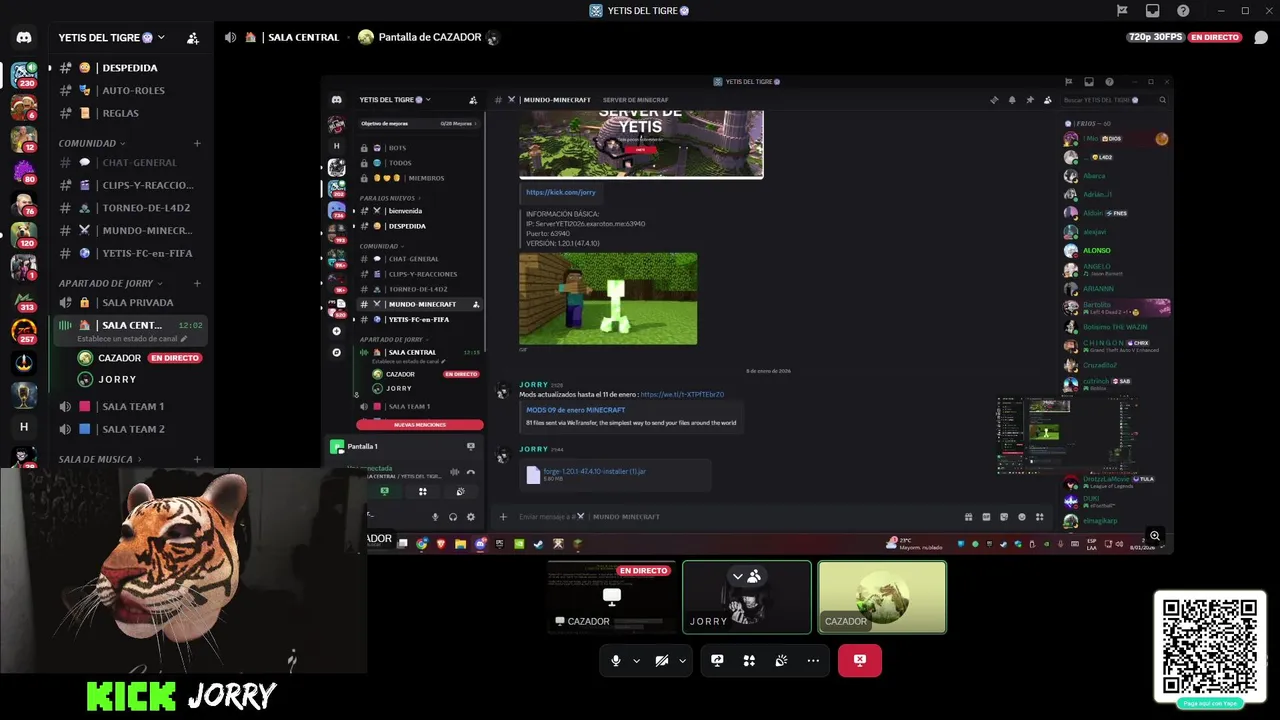The width and height of the screenshot is (1280, 720).
Task: Toggle deafen headphones icon in streamed user panel
Action: click(453, 517)
